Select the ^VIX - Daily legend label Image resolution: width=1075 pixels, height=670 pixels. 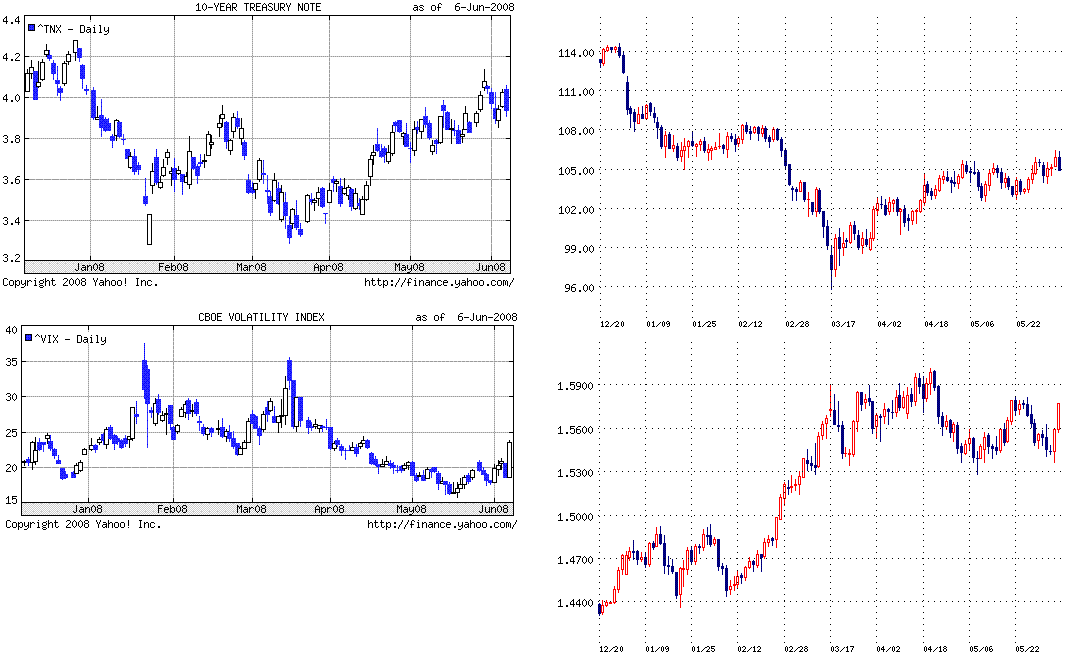tap(75, 339)
